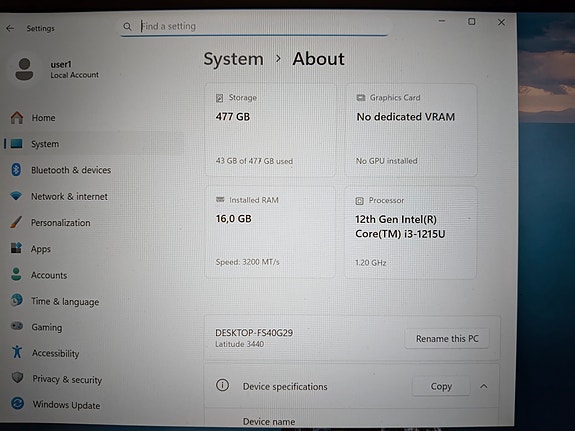Click the Bluetooth & devices icon

[x=16, y=169]
